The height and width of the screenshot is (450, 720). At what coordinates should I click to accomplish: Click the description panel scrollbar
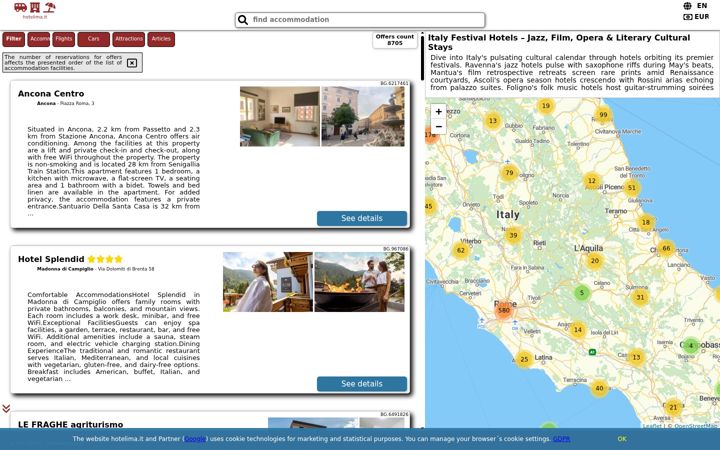[422, 57]
